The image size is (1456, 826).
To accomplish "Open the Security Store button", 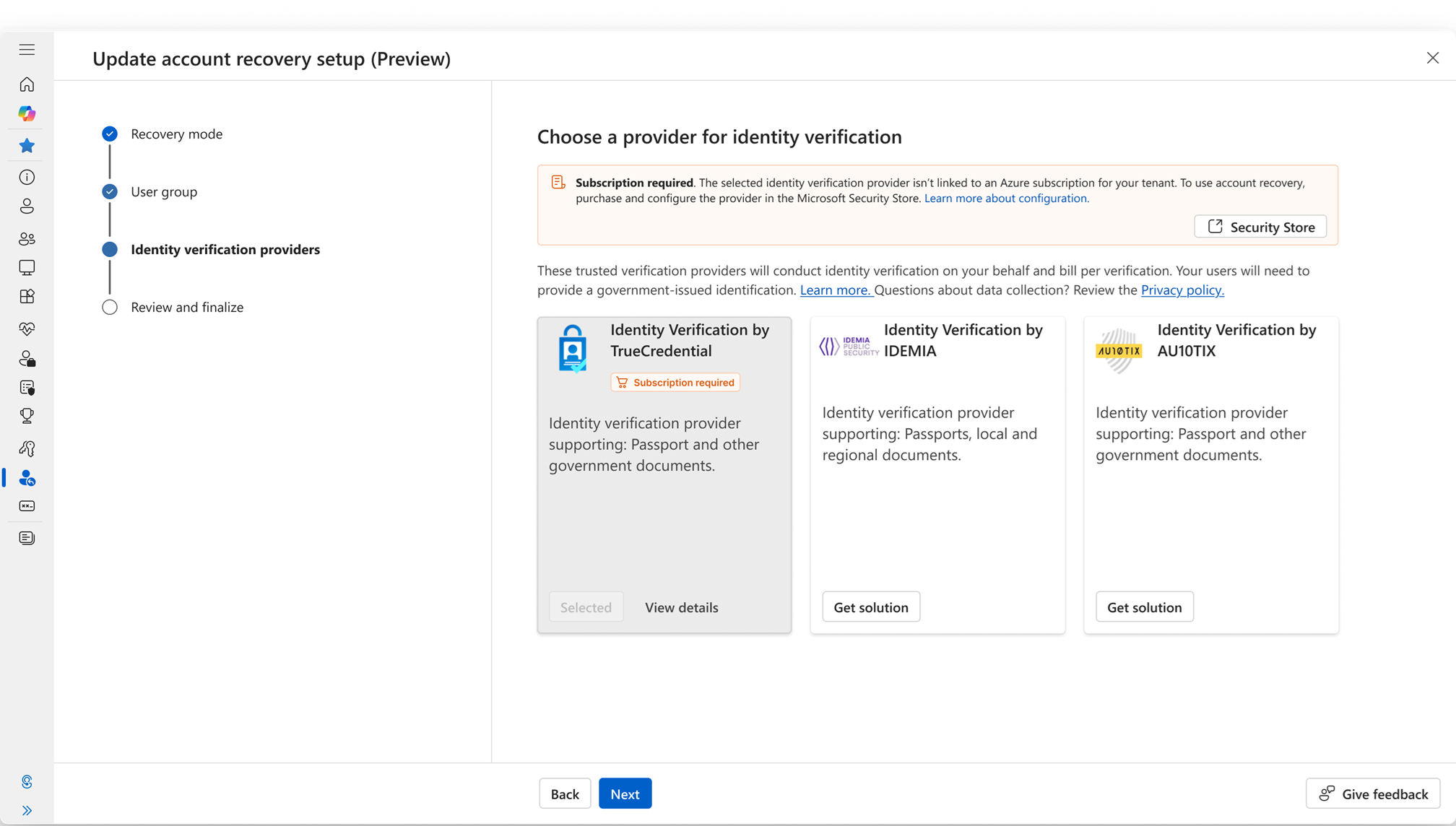I will coord(1260,227).
